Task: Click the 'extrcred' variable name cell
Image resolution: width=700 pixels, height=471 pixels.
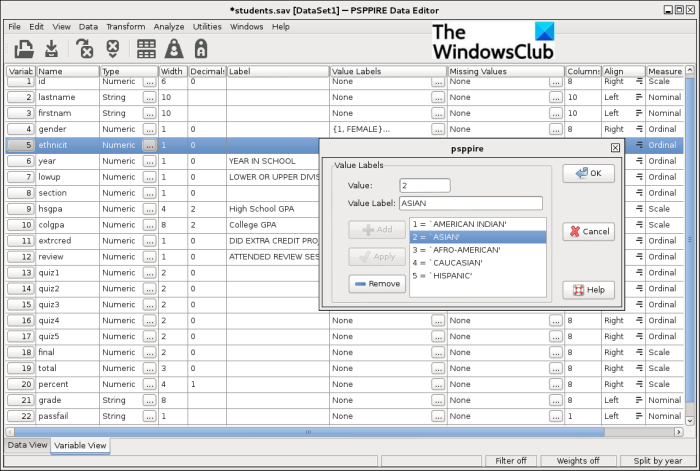Action: (68, 241)
